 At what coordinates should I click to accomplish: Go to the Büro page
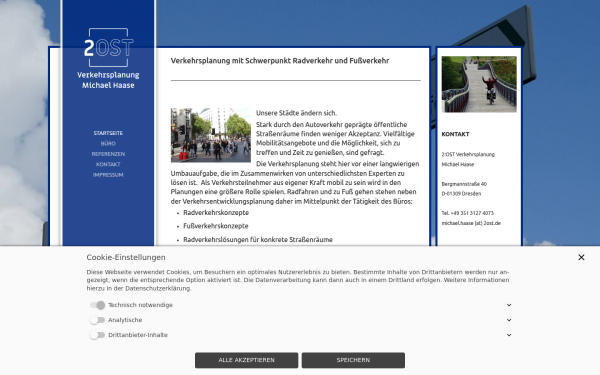[108, 143]
